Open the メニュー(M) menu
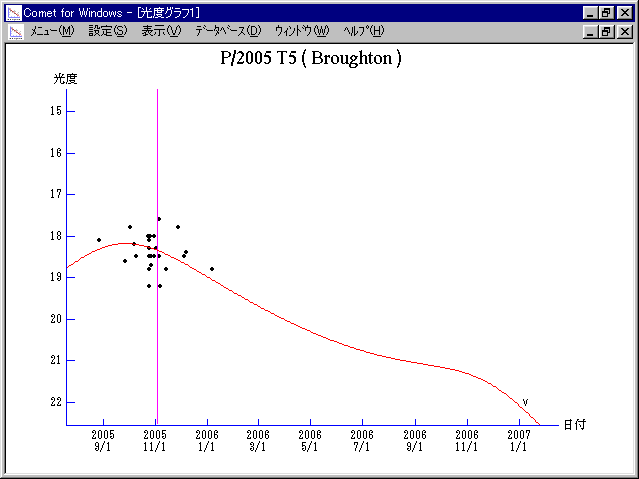The image size is (639, 479). click(52, 31)
